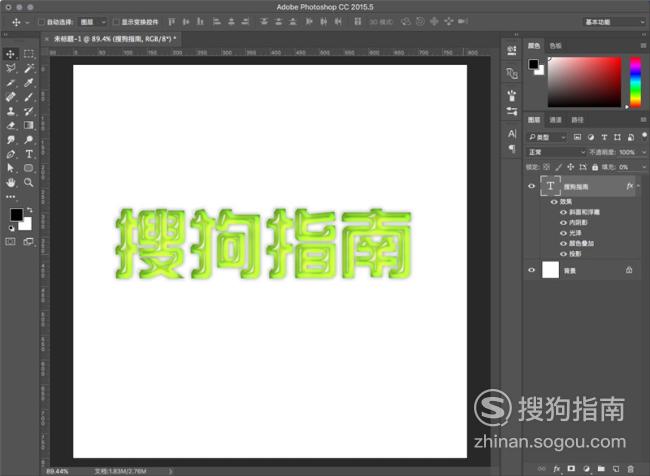This screenshot has width=650, height=476.
Task: Hide the Background layer eye icon
Action: point(531,270)
